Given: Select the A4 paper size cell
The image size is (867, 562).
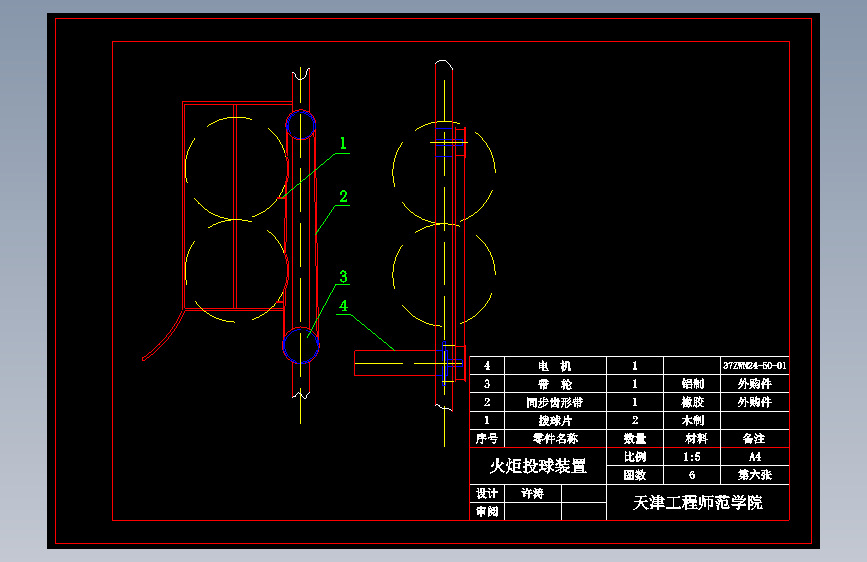Looking at the screenshot, I should tap(754, 457).
